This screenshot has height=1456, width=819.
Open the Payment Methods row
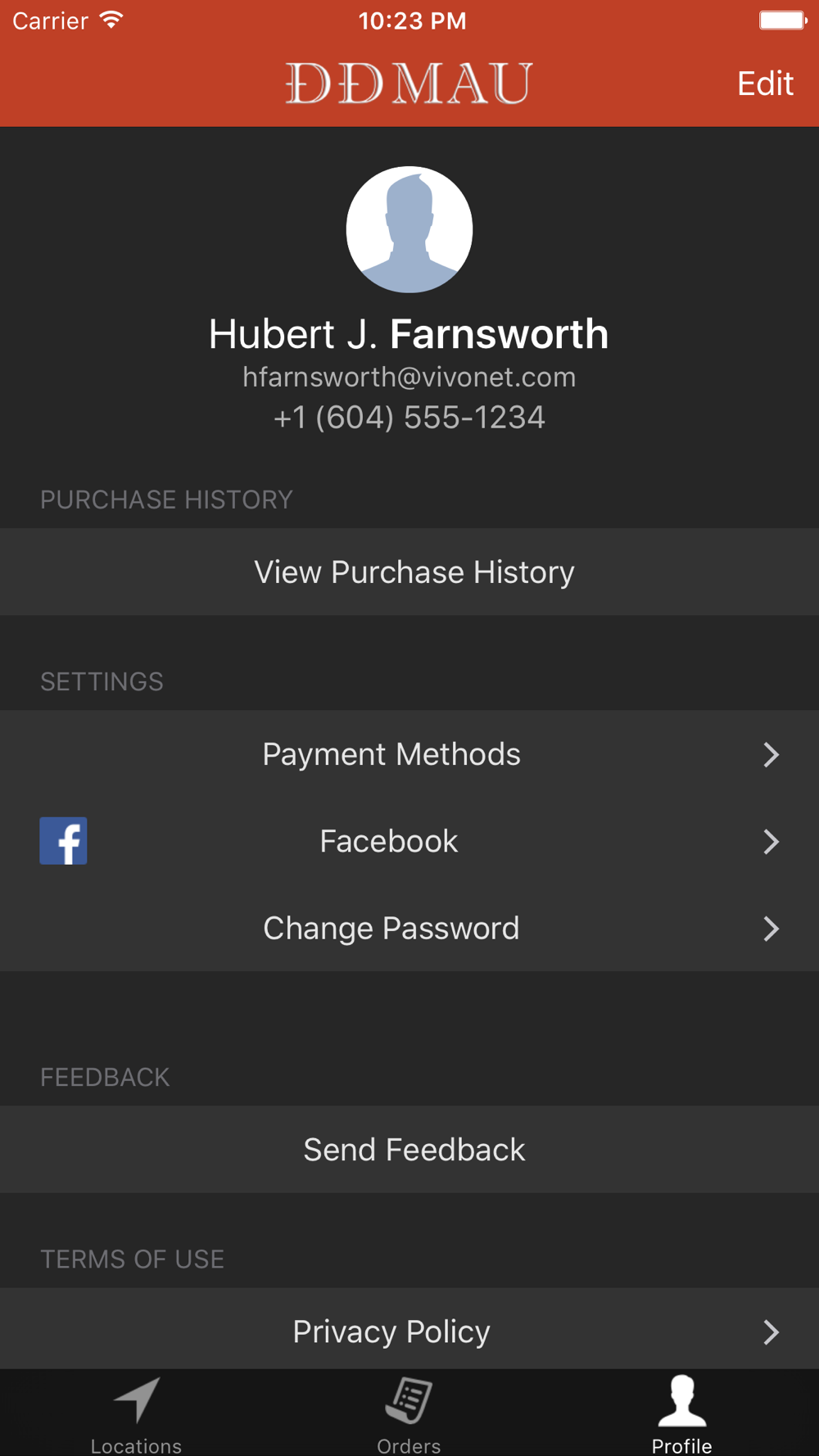tap(409, 754)
